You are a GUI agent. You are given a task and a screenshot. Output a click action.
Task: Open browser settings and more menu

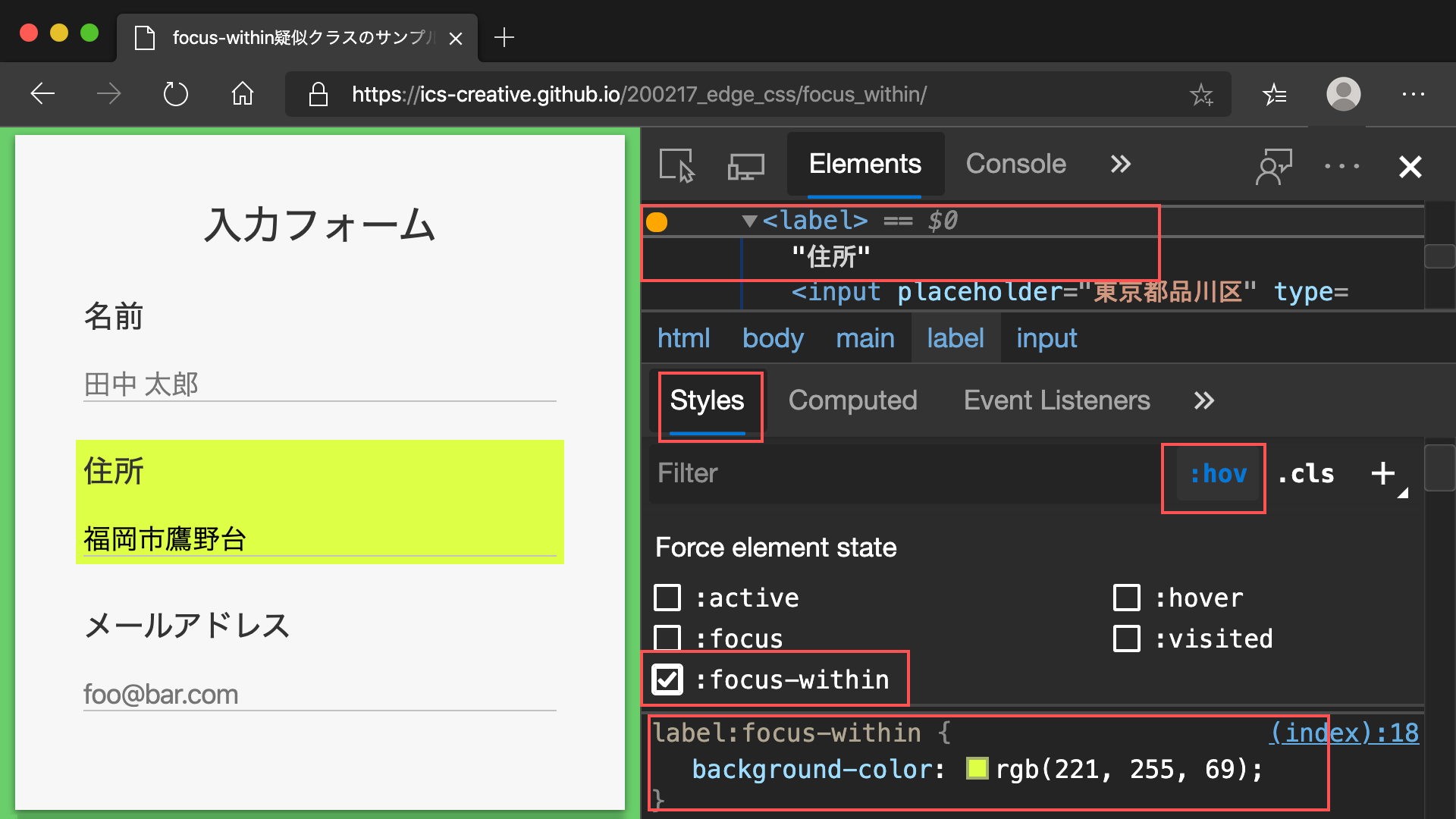pos(1413,94)
